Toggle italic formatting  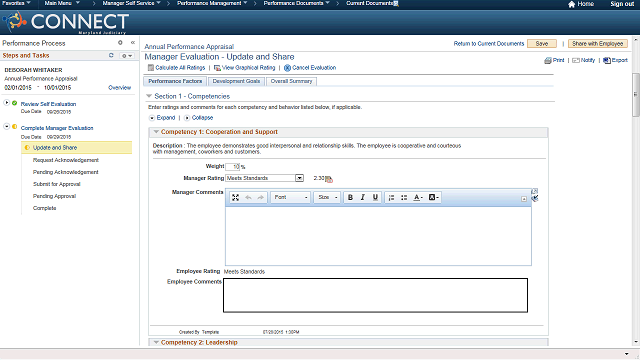coord(362,198)
